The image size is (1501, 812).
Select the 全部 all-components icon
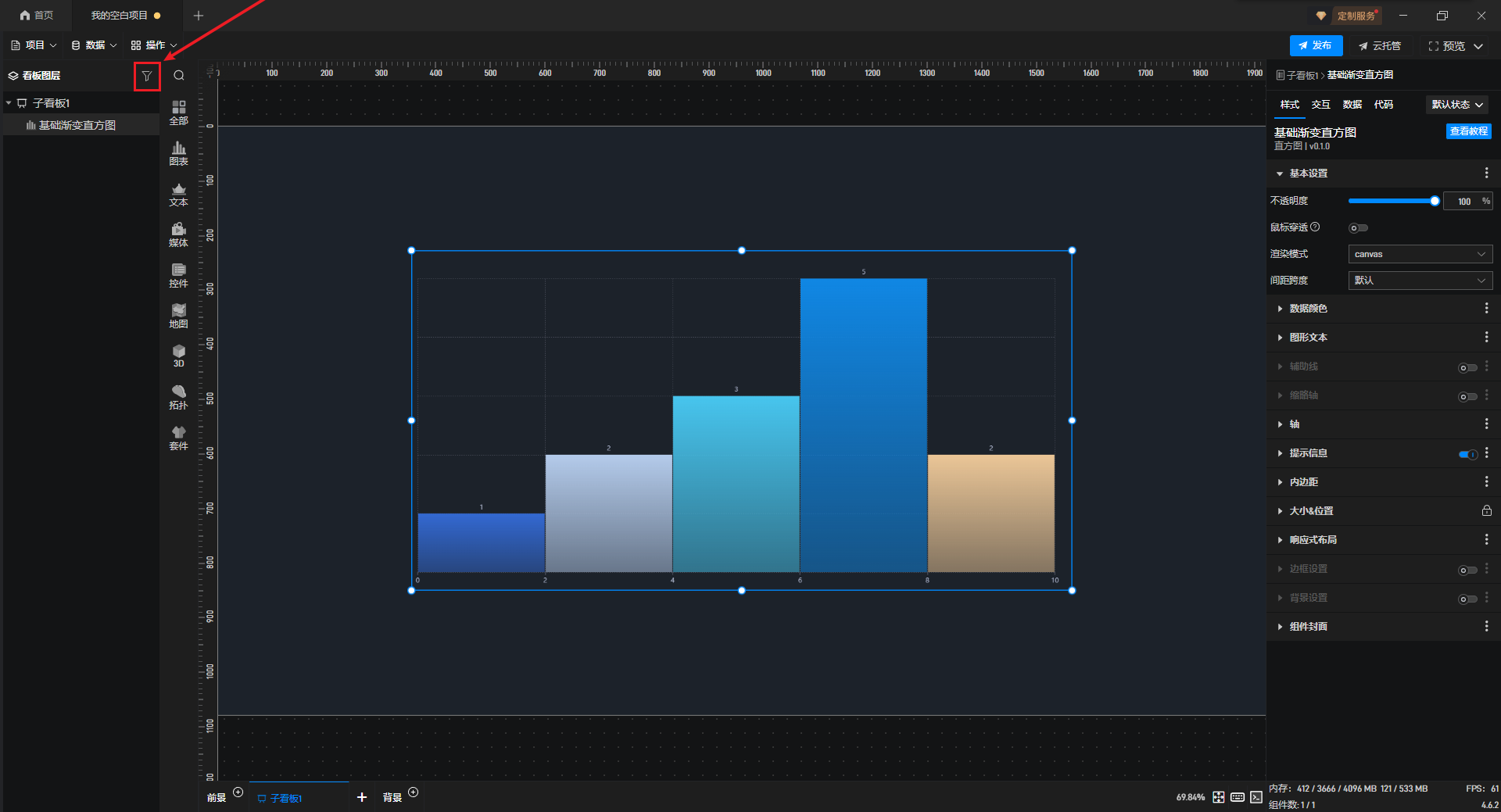(x=179, y=113)
